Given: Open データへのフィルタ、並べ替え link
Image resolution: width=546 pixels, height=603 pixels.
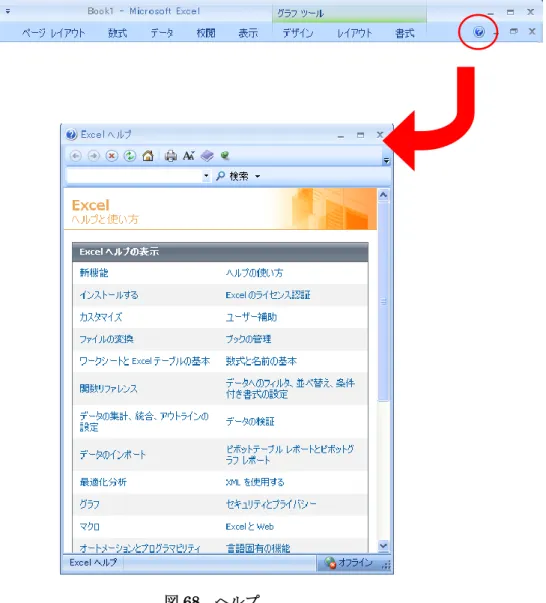Looking at the screenshot, I should [x=290, y=388].
